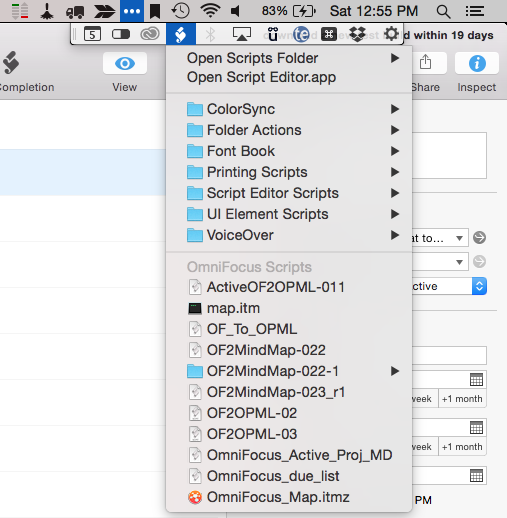The height and width of the screenshot is (518, 507).
Task: Run the OF2MindMap-023_r1 script
Action: click(x=289, y=392)
